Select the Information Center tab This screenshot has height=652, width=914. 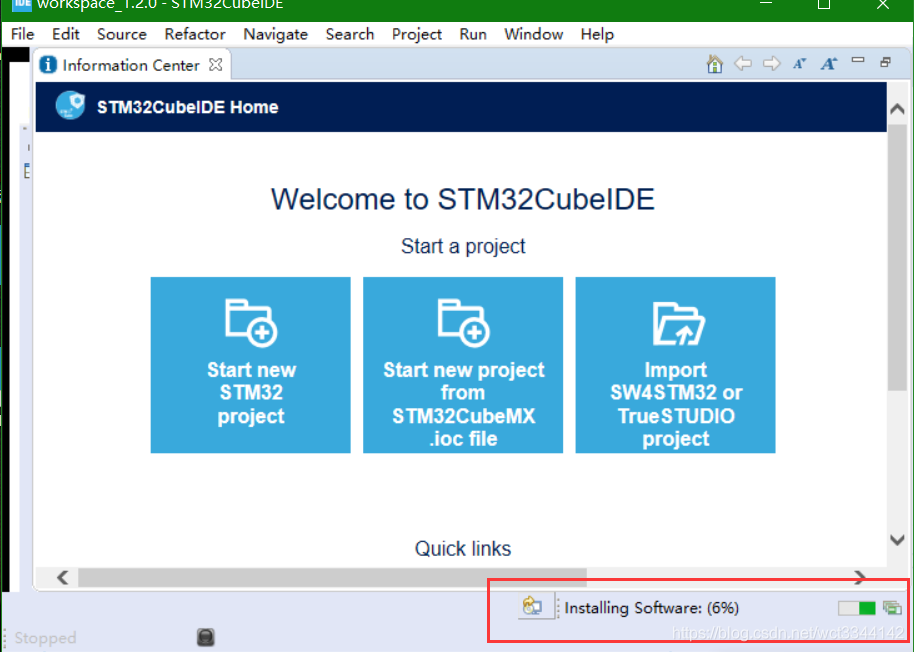[x=131, y=65]
